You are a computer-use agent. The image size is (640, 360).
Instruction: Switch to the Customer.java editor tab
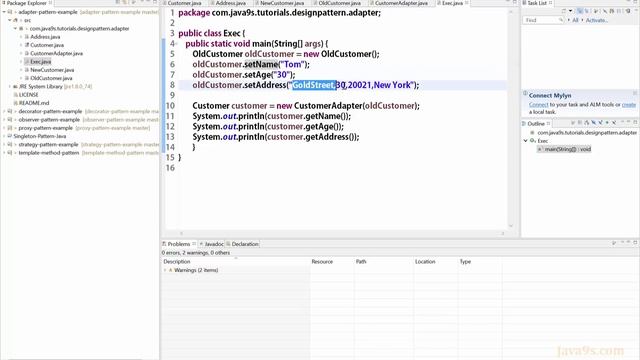click(184, 3)
